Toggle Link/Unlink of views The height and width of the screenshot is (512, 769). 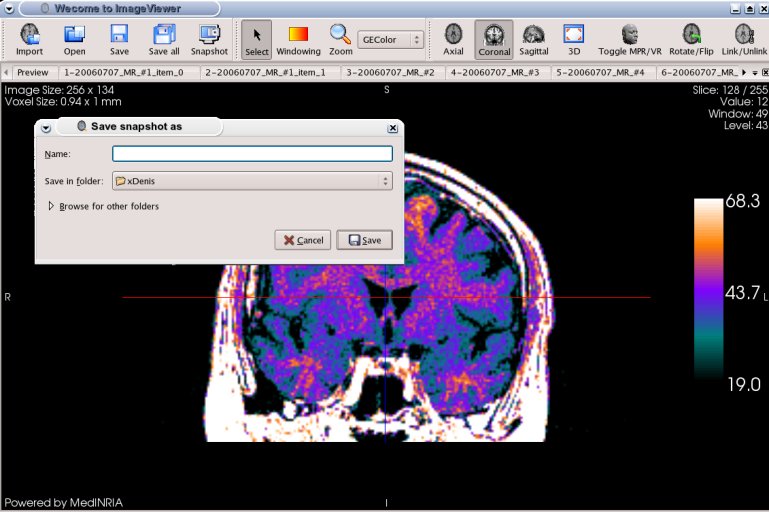[x=745, y=39]
